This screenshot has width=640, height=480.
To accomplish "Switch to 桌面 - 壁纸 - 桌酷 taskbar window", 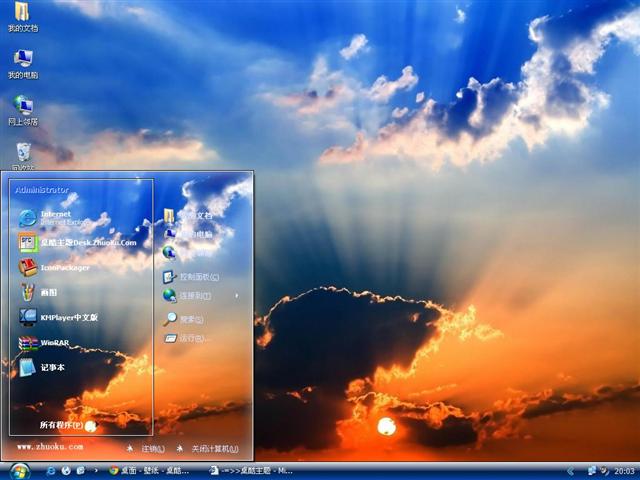I will (149, 471).
